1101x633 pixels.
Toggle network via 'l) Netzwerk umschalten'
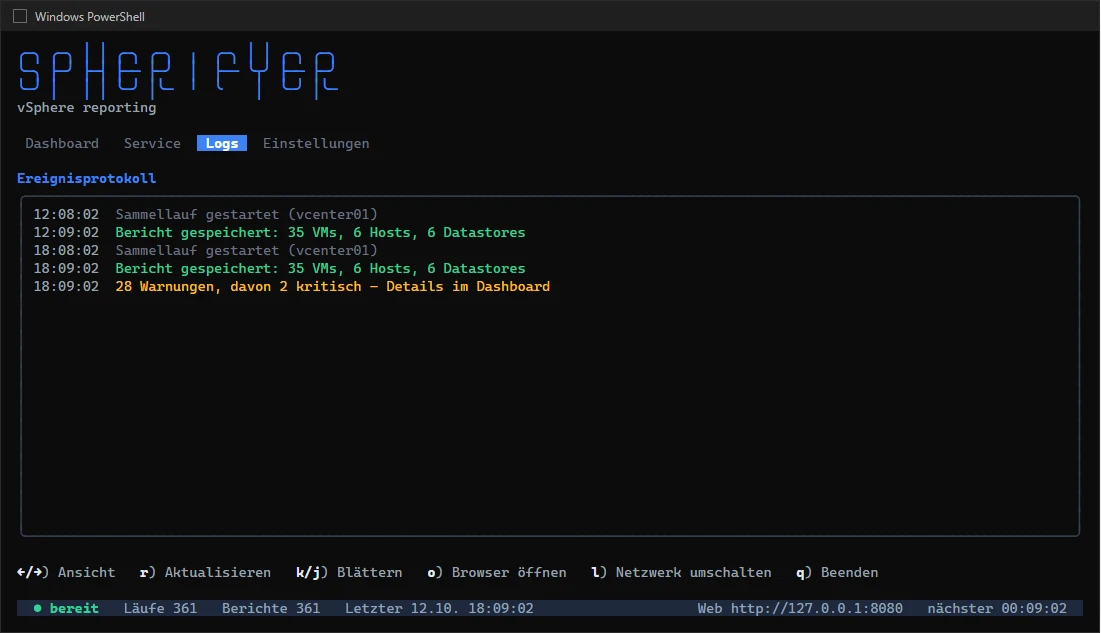pyautogui.click(x=681, y=573)
